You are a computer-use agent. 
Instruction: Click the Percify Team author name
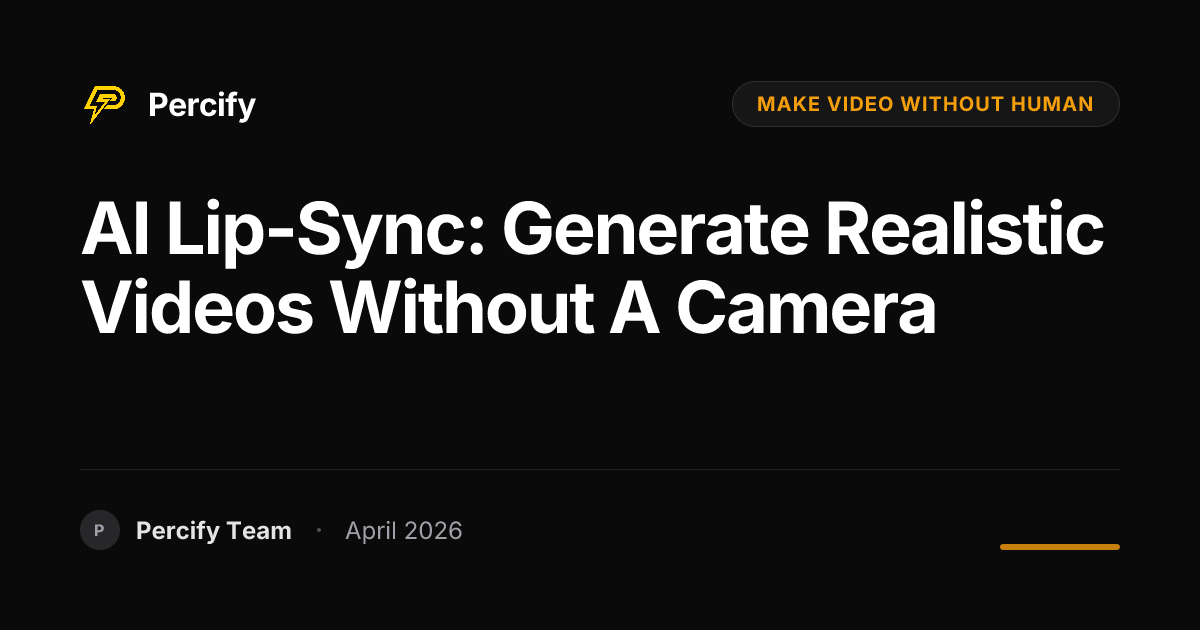click(x=214, y=531)
